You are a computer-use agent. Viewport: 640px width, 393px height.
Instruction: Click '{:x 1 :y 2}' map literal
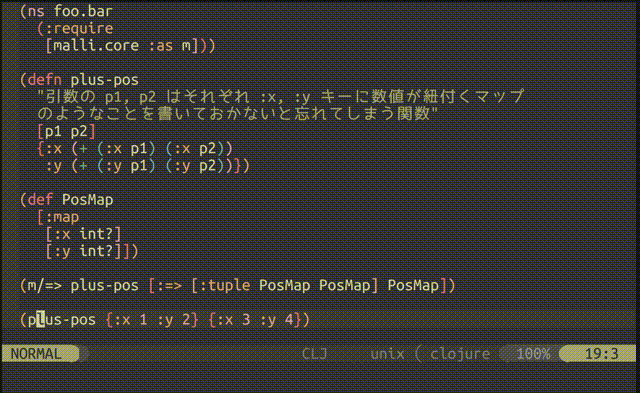[x=152, y=320]
